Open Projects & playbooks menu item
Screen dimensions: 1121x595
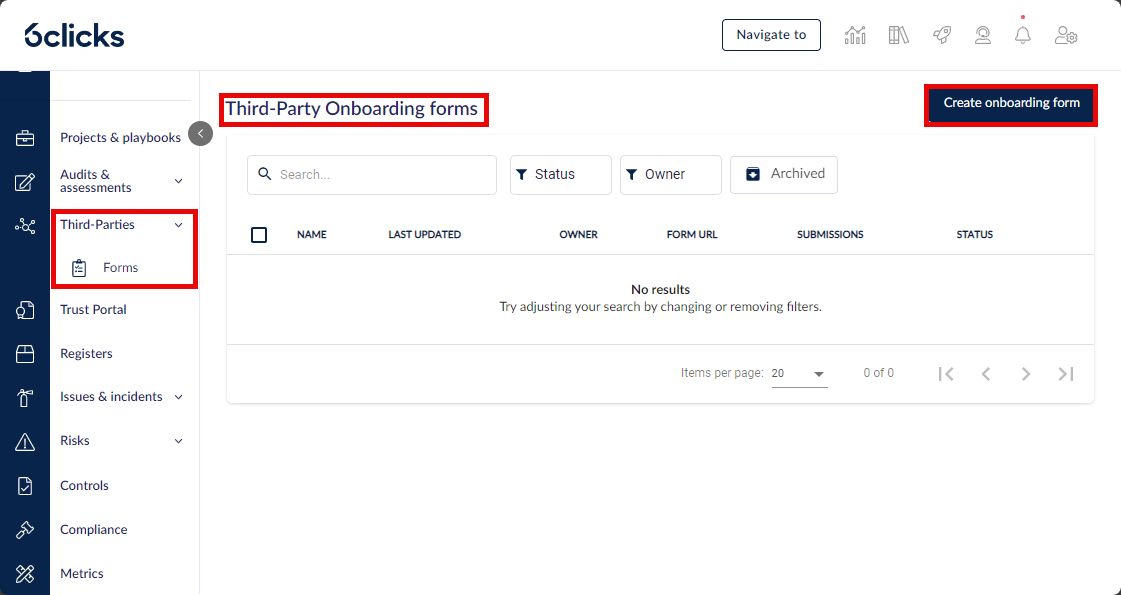click(120, 137)
